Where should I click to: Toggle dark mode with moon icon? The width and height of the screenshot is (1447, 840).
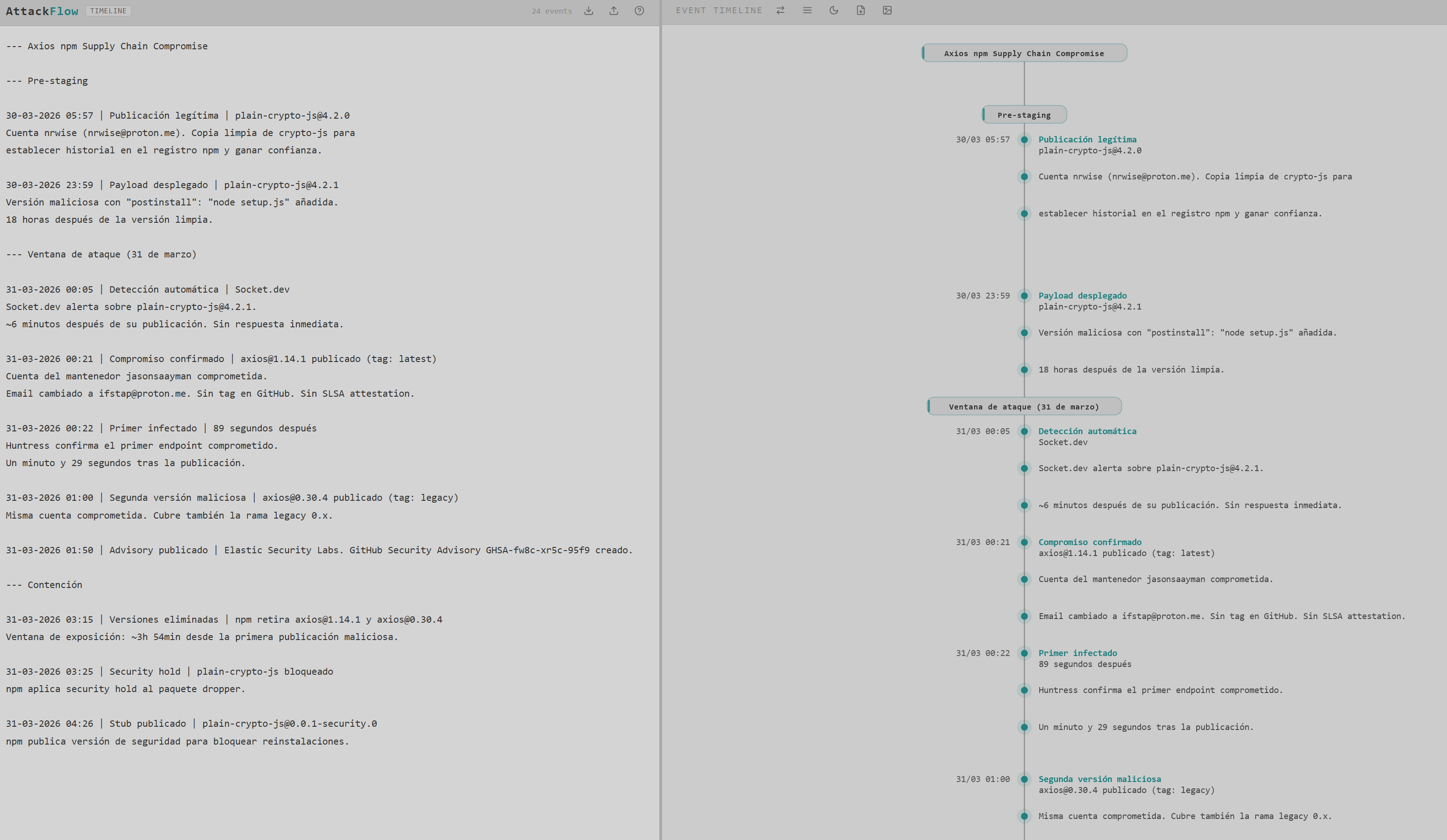coord(834,10)
